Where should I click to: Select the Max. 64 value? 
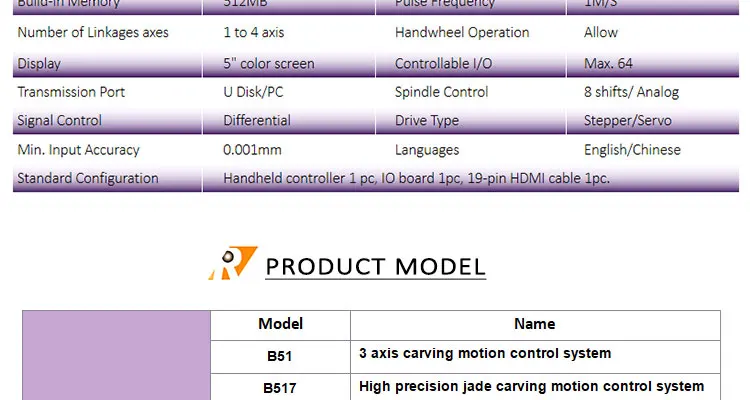[x=608, y=64]
